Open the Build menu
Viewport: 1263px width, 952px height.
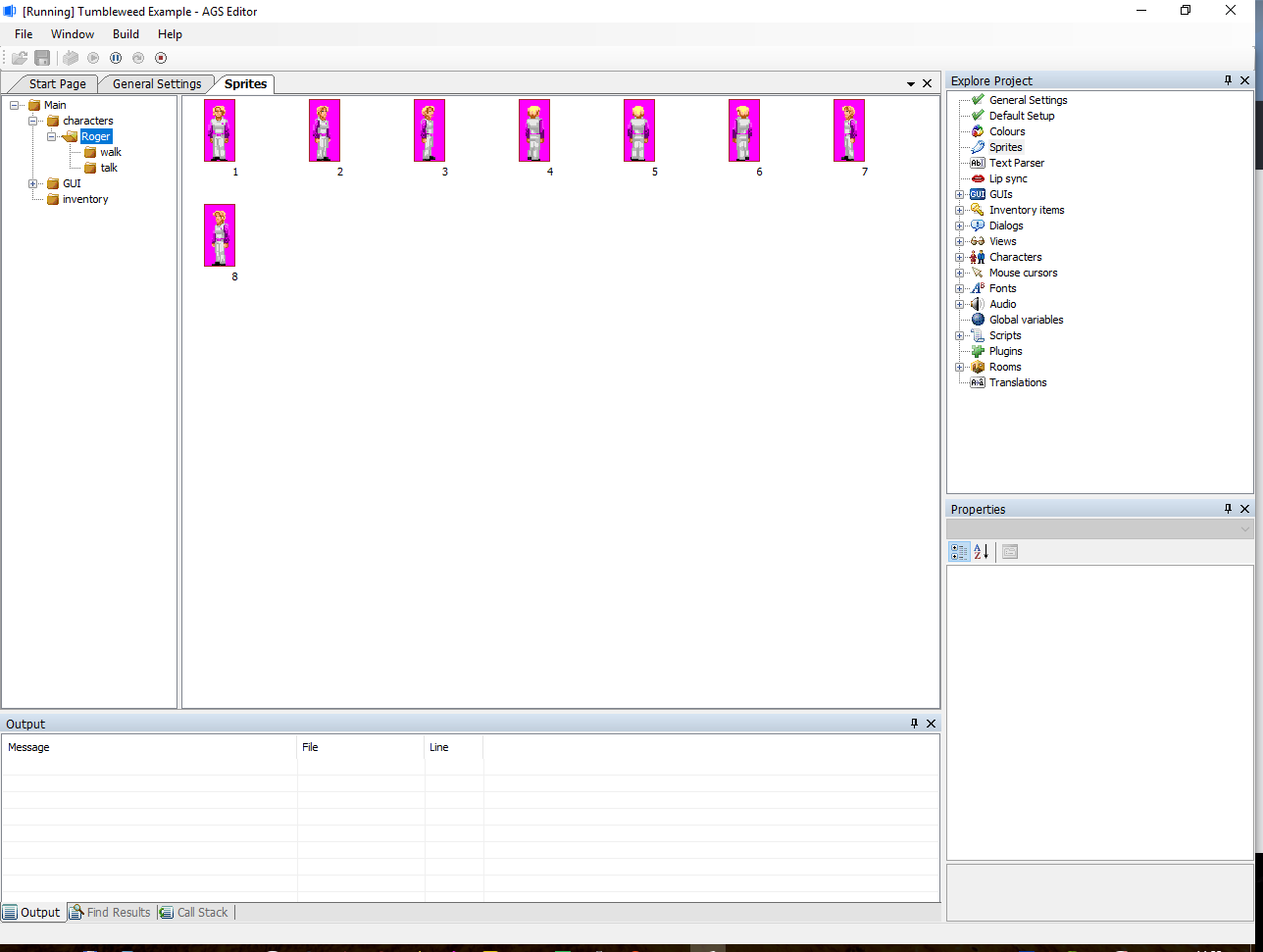pyautogui.click(x=126, y=34)
